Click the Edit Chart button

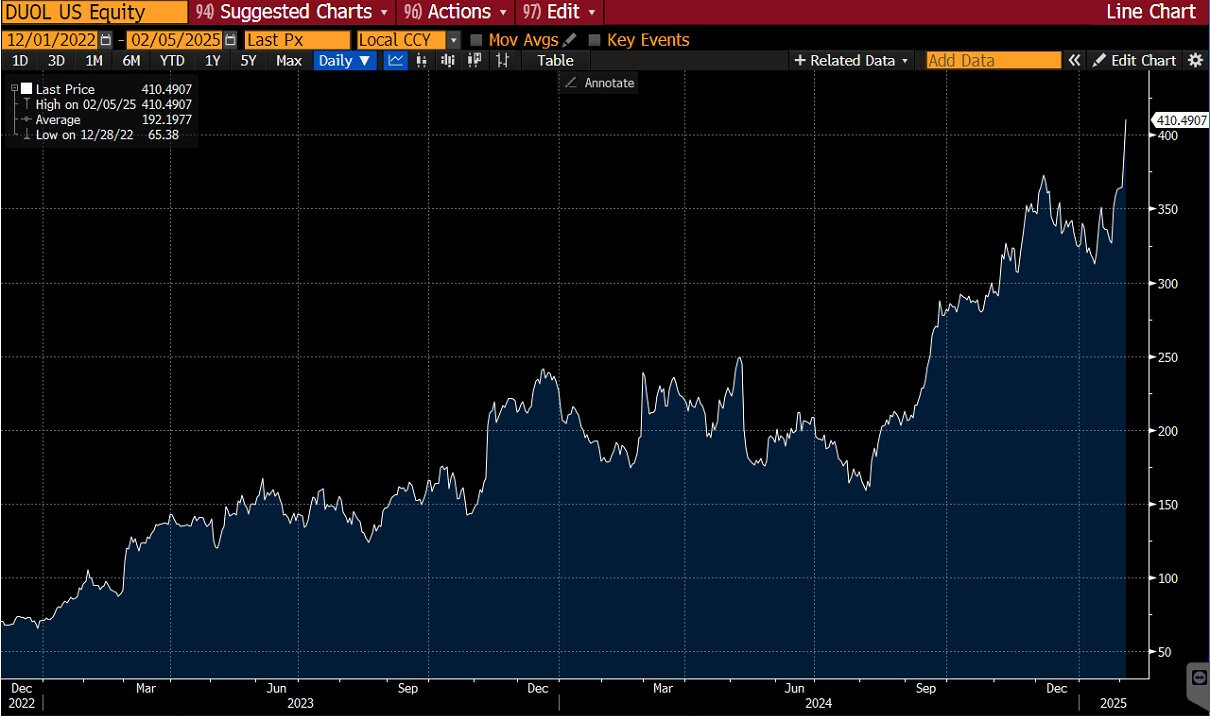[1134, 60]
